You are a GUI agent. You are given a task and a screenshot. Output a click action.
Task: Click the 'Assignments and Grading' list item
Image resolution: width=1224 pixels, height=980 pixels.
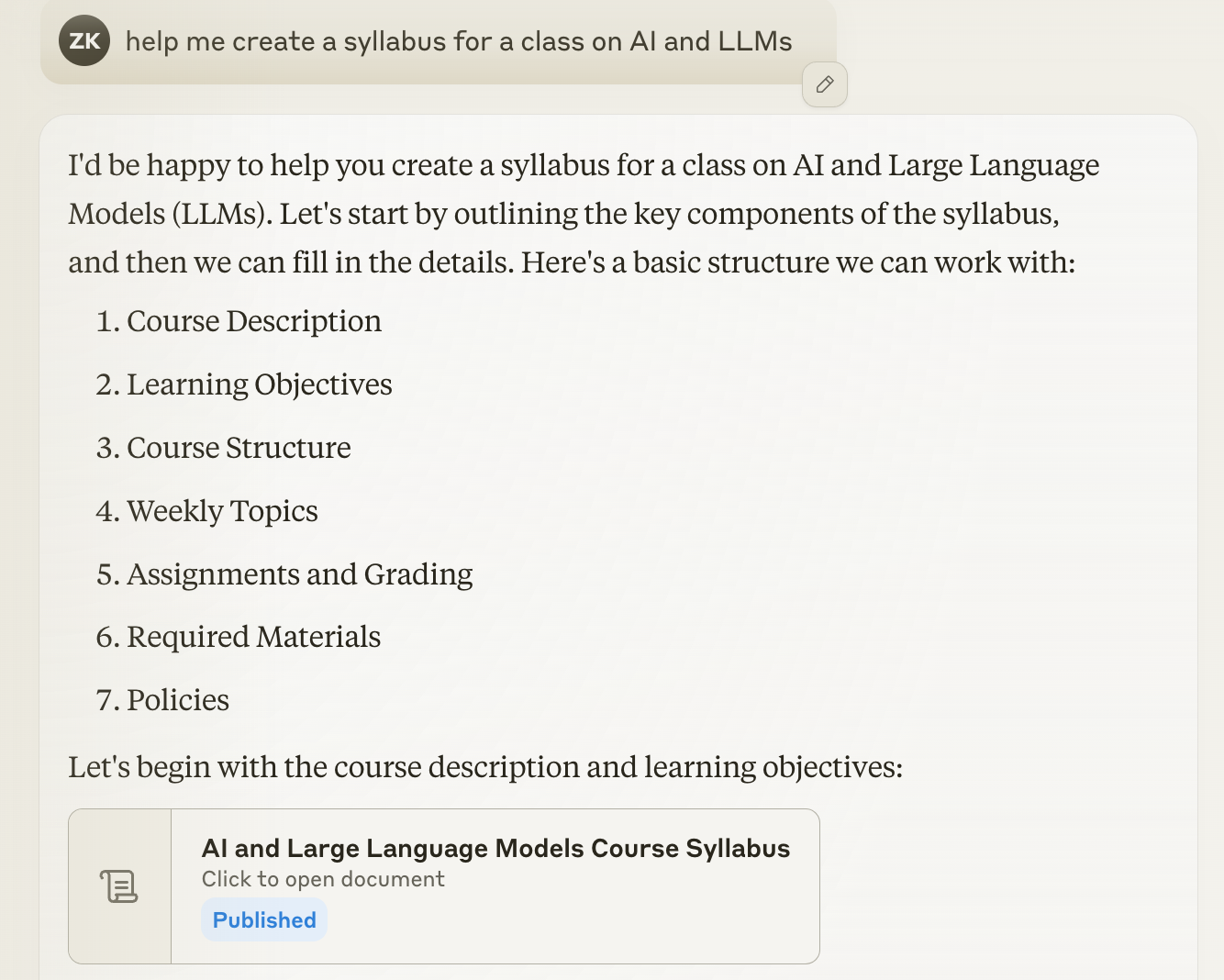(x=300, y=574)
